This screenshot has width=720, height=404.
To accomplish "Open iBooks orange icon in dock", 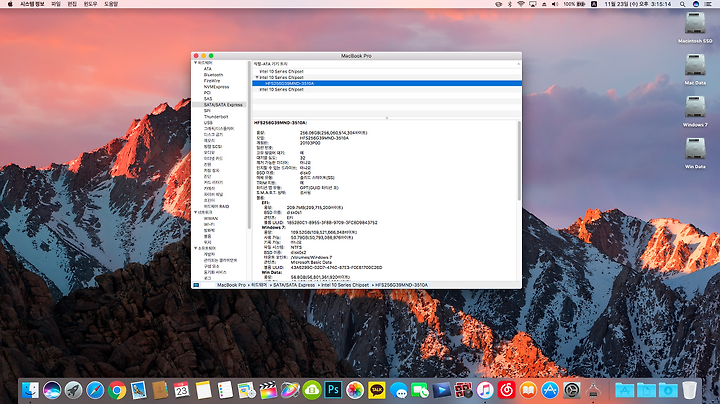I will (529, 390).
